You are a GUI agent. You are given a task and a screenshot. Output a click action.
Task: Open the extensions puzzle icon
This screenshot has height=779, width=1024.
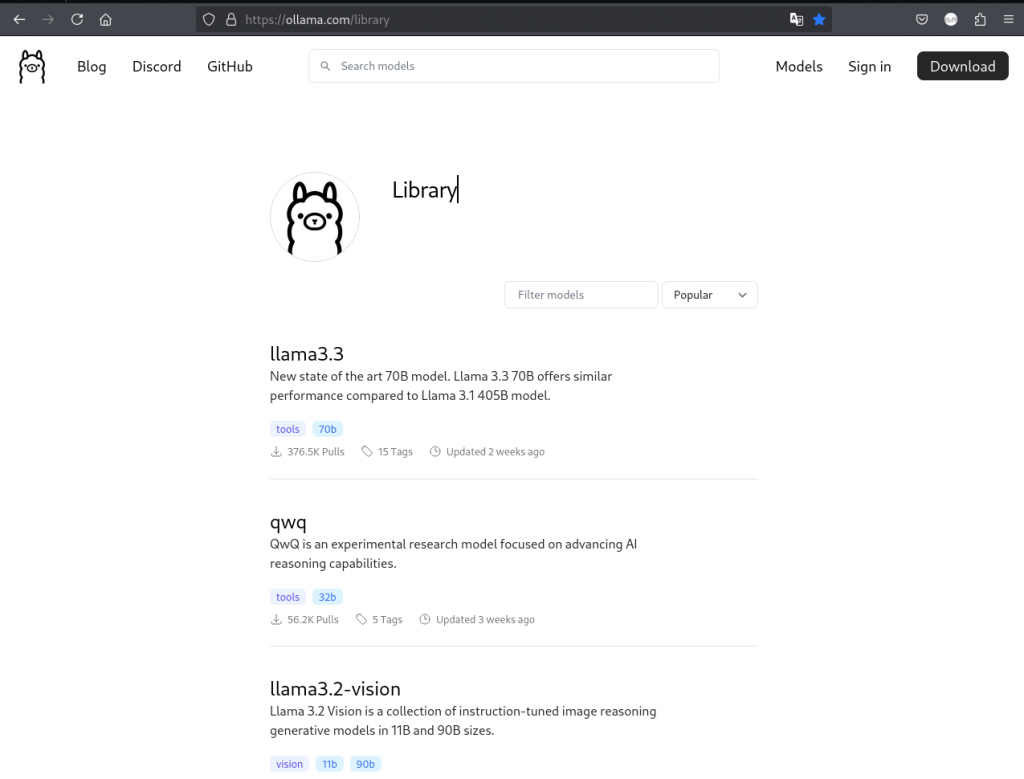[x=980, y=20]
